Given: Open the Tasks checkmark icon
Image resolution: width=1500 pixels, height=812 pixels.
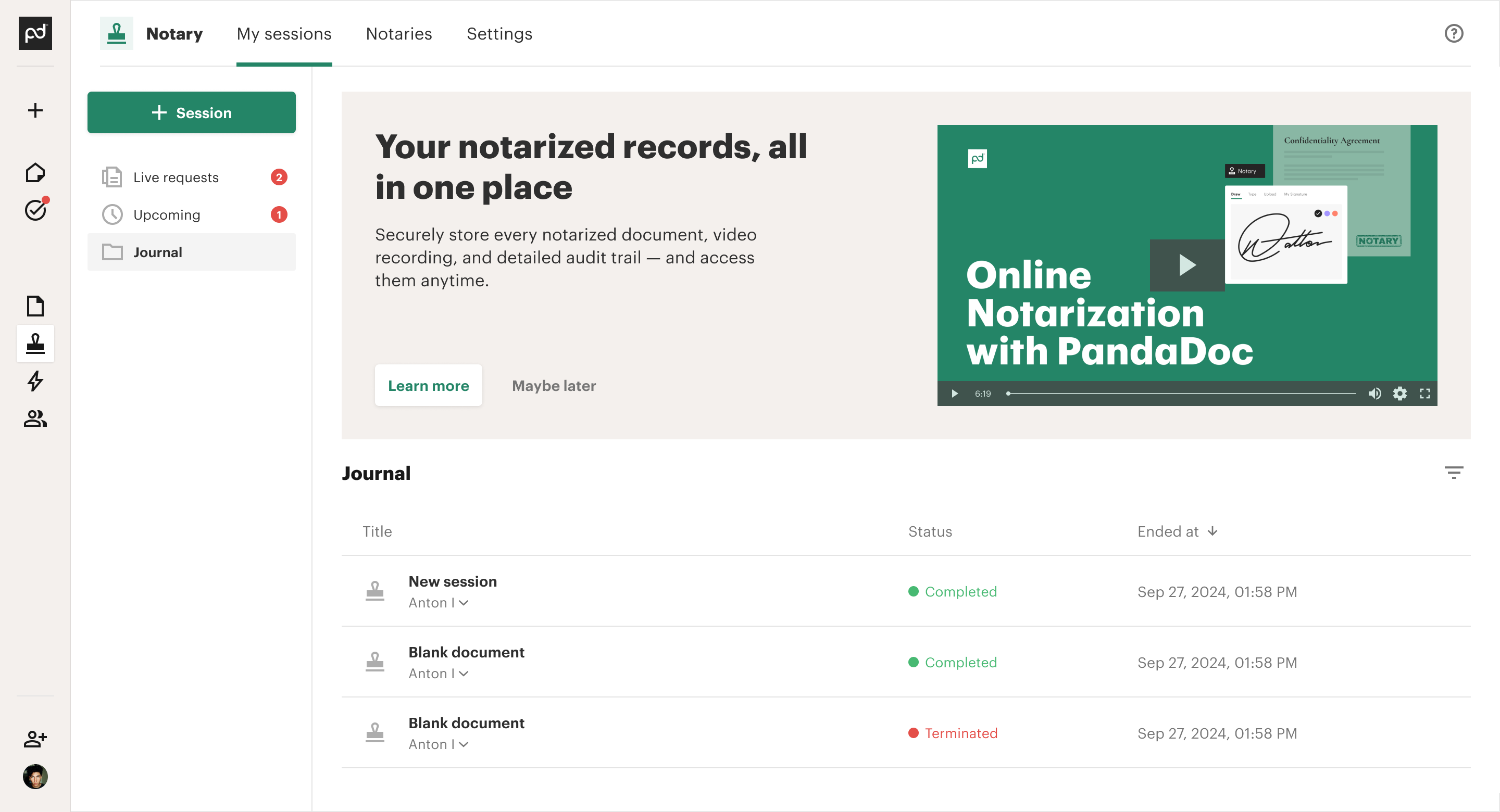Looking at the screenshot, I should click(x=35, y=210).
